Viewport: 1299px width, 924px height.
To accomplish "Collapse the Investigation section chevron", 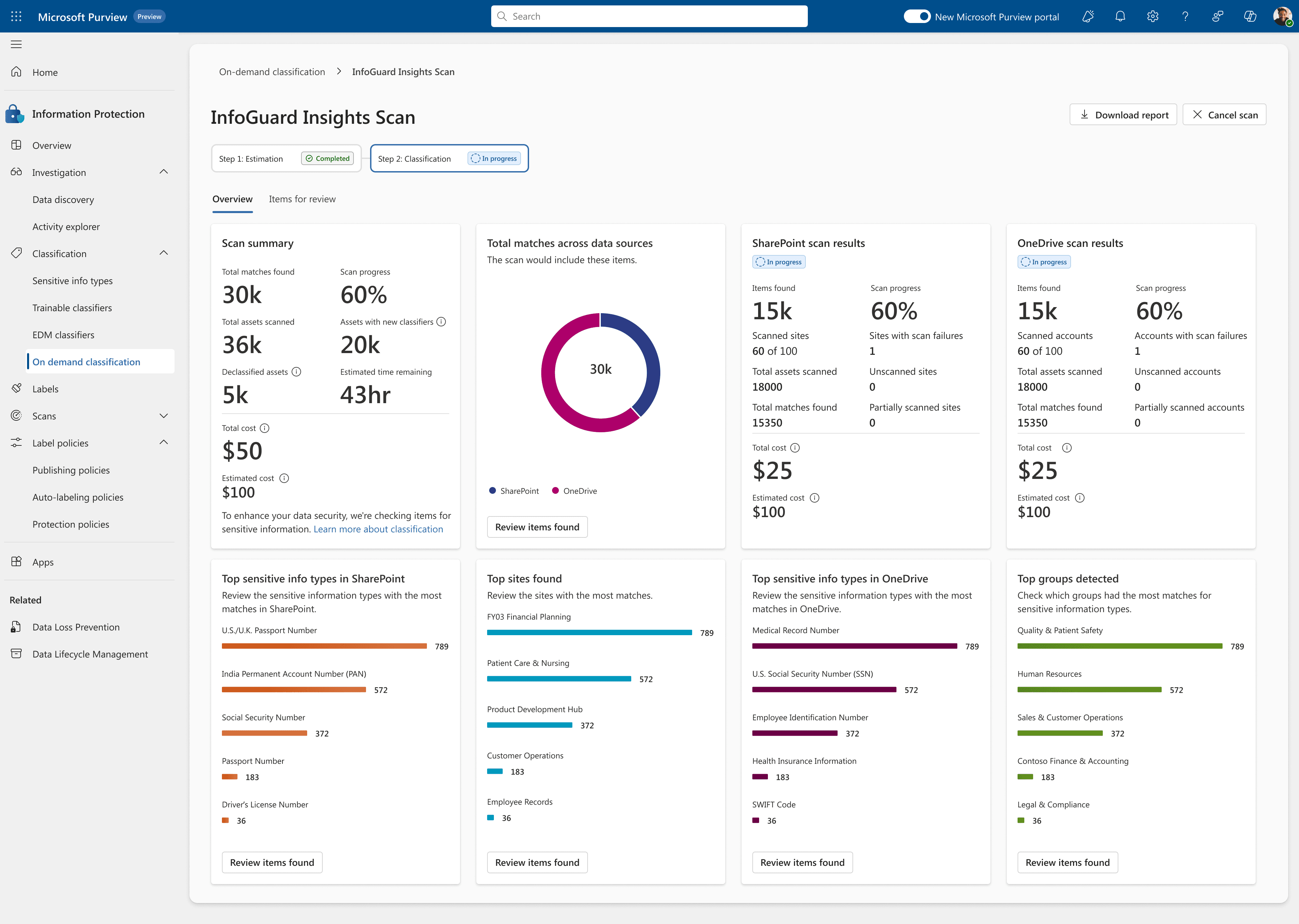I will tap(164, 172).
